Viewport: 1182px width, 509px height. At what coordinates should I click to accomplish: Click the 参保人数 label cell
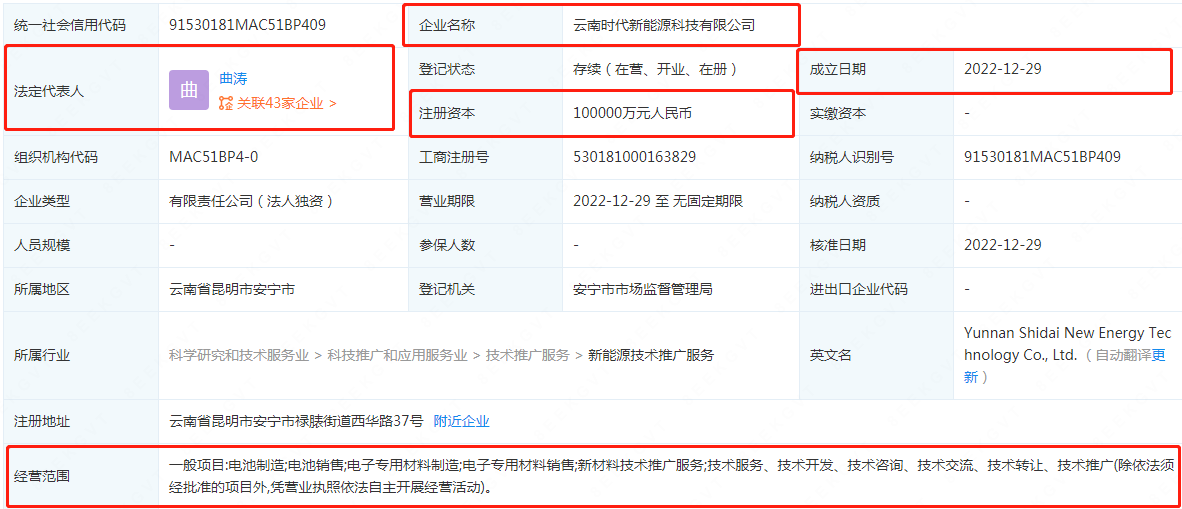point(485,245)
